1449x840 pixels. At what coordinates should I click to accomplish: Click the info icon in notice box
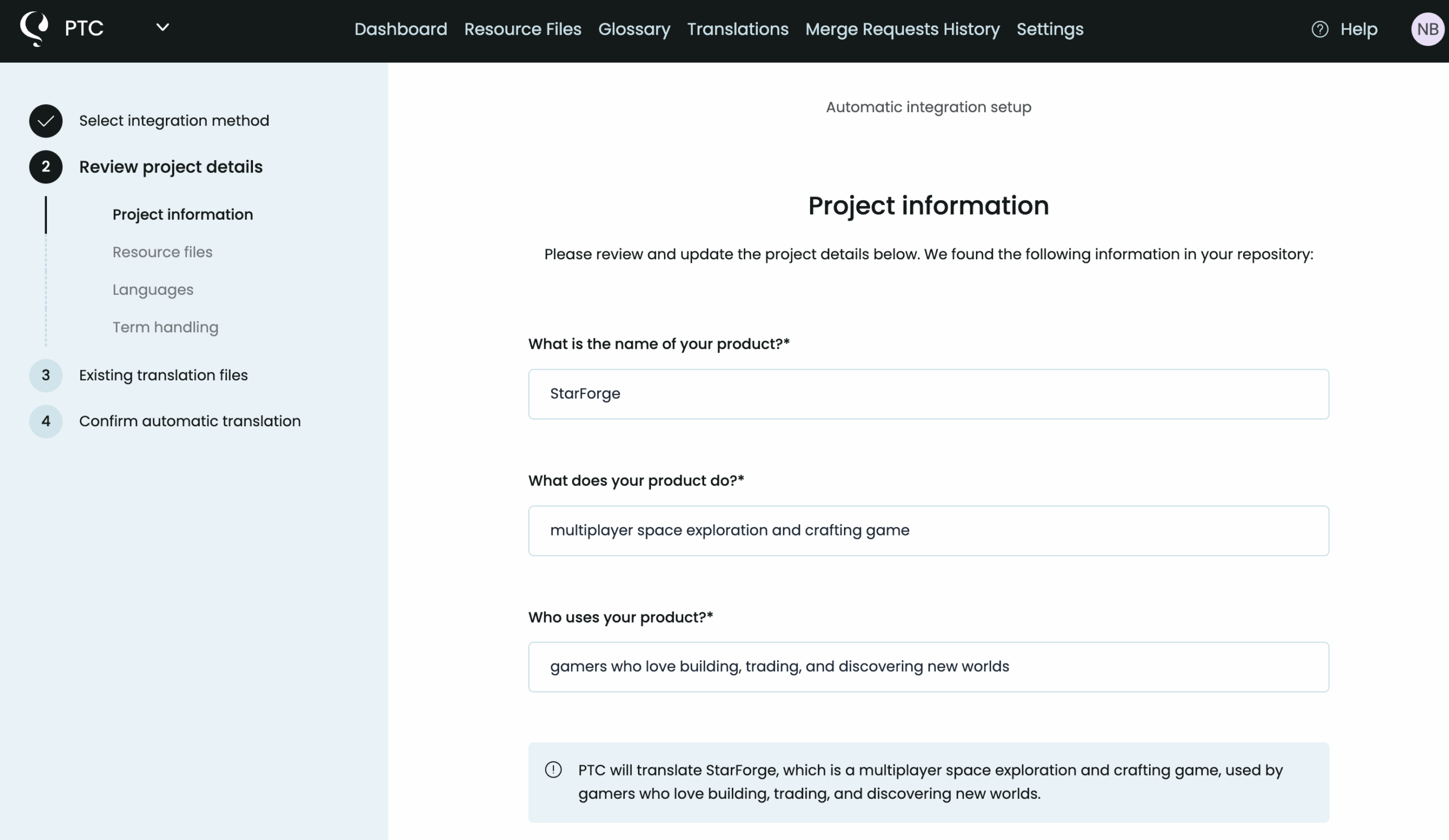(553, 769)
